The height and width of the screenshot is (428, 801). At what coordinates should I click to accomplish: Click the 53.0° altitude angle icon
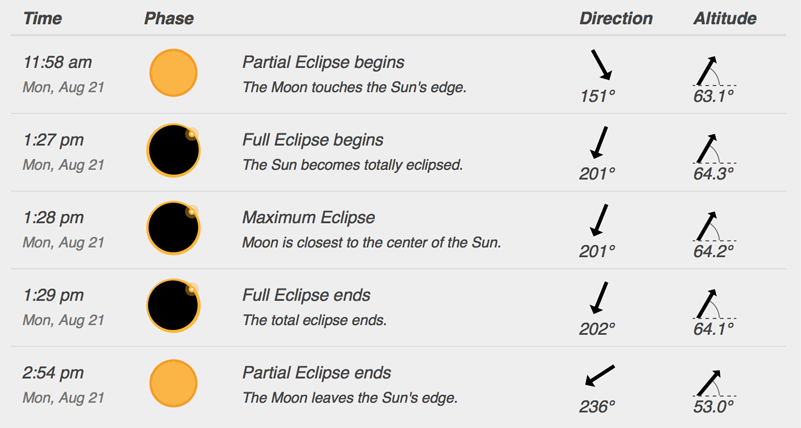pyautogui.click(x=714, y=383)
